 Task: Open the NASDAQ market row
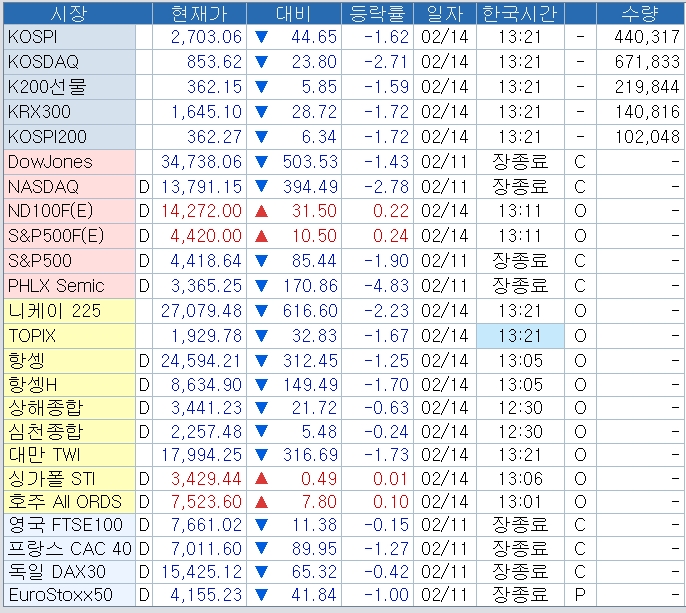(x=343, y=187)
